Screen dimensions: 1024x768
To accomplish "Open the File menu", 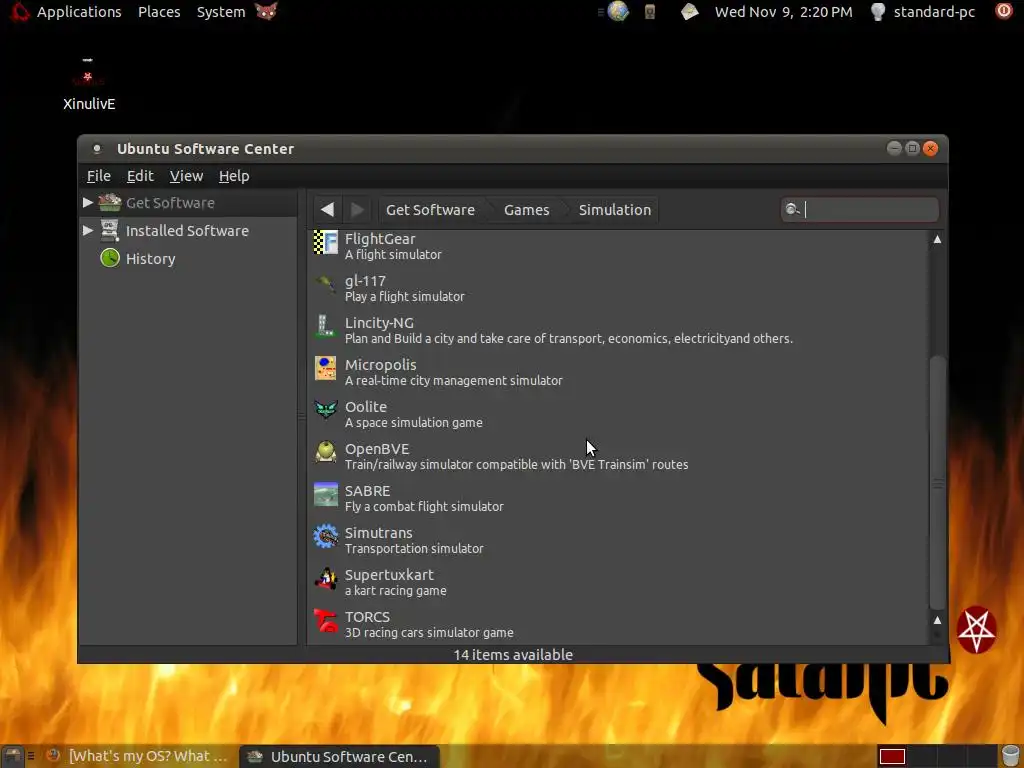I will click(x=99, y=176).
